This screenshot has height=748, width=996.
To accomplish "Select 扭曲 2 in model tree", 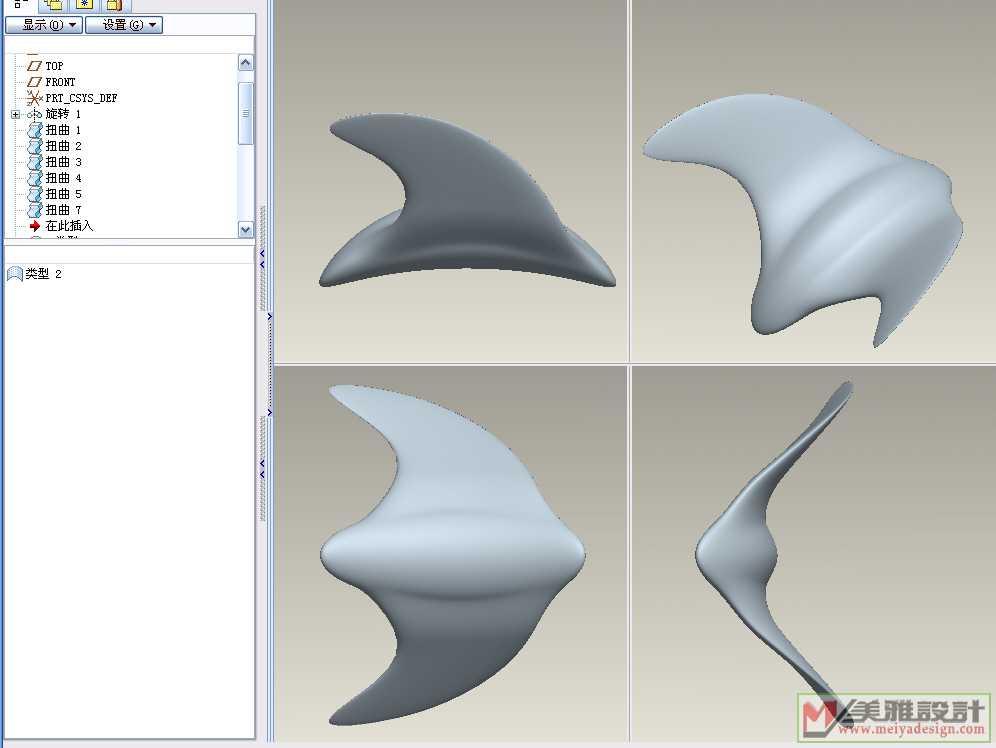I will pyautogui.click(x=63, y=146).
